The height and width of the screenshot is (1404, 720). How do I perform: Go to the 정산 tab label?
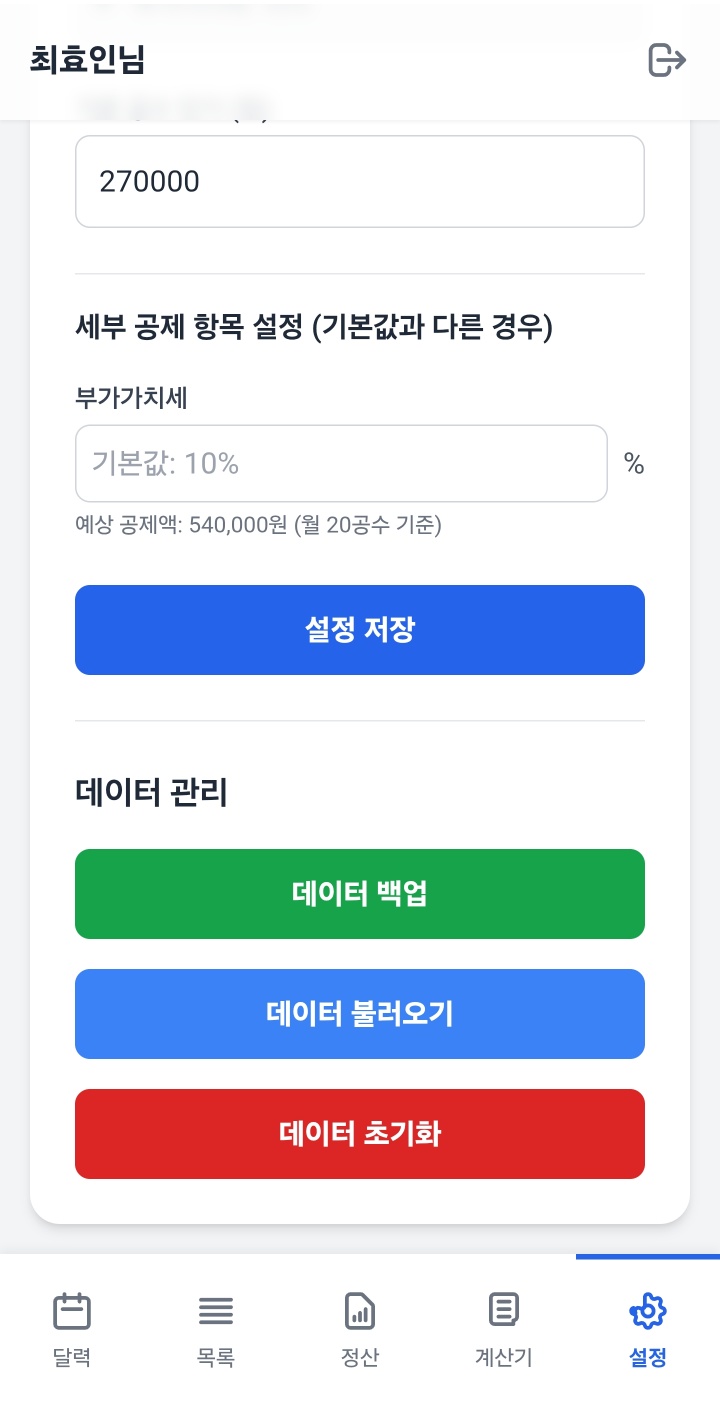pos(360,1358)
